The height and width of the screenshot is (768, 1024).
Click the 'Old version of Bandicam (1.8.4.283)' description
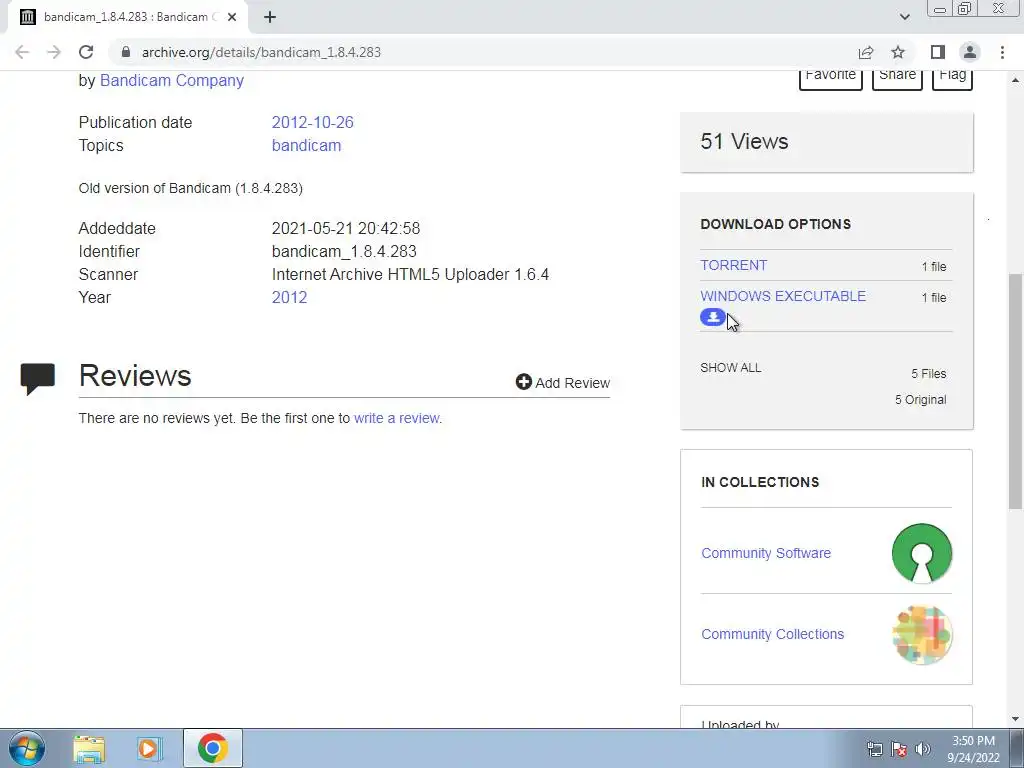pyautogui.click(x=191, y=188)
